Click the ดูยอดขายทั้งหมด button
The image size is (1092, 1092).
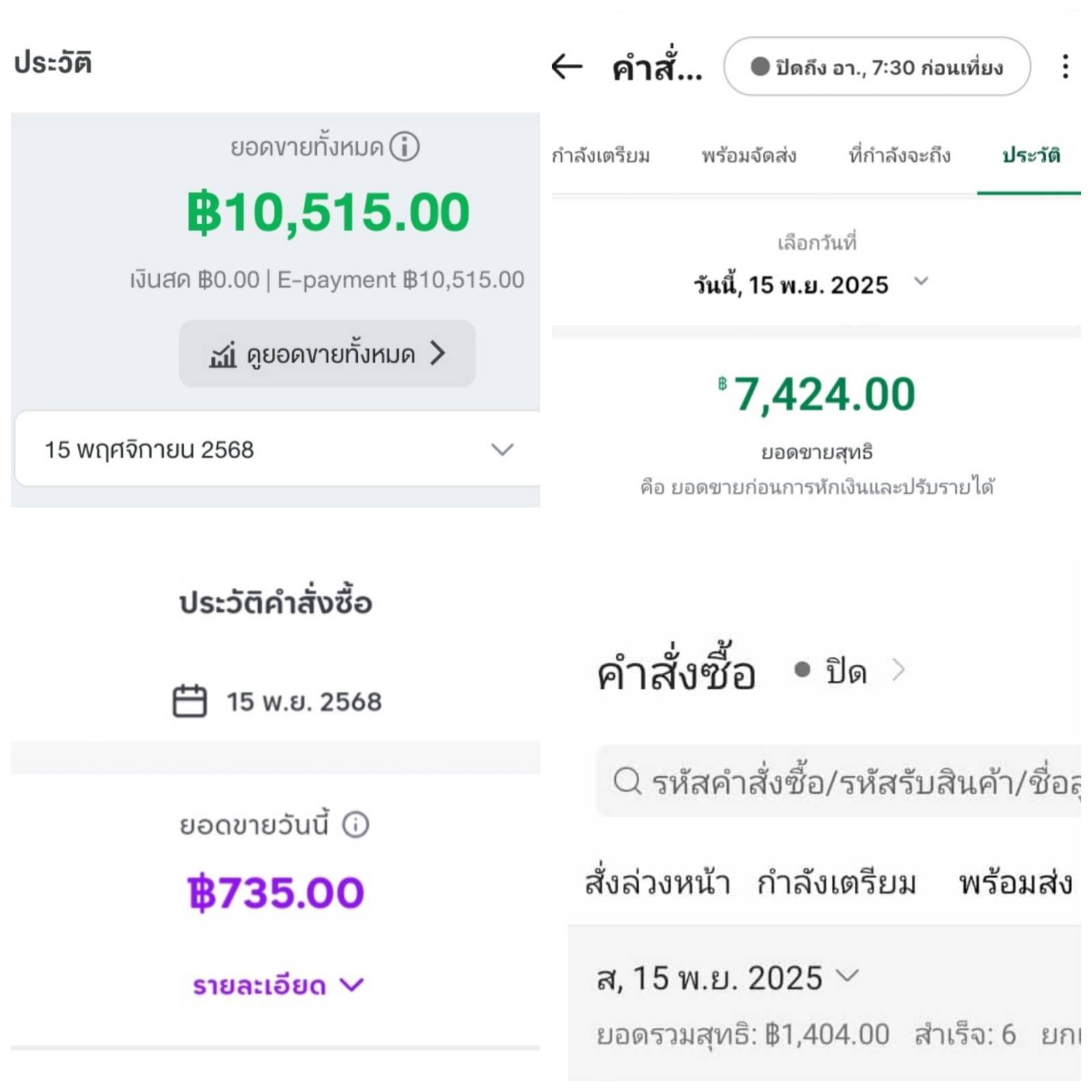pos(327,354)
